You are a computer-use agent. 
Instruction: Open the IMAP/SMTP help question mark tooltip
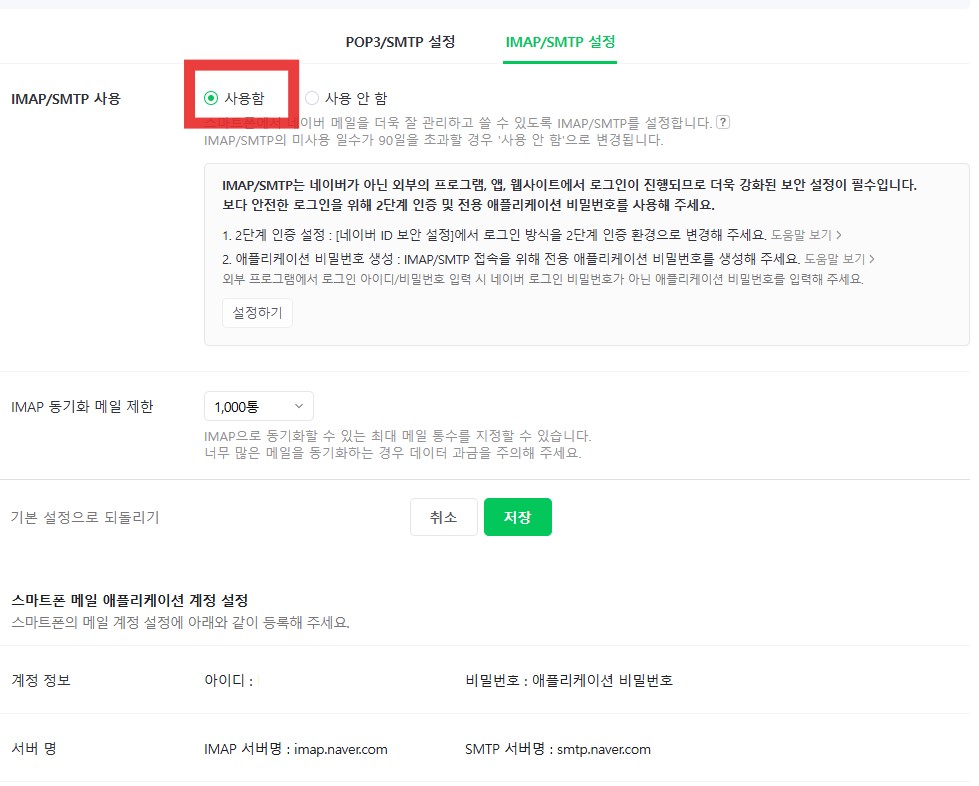(x=723, y=121)
